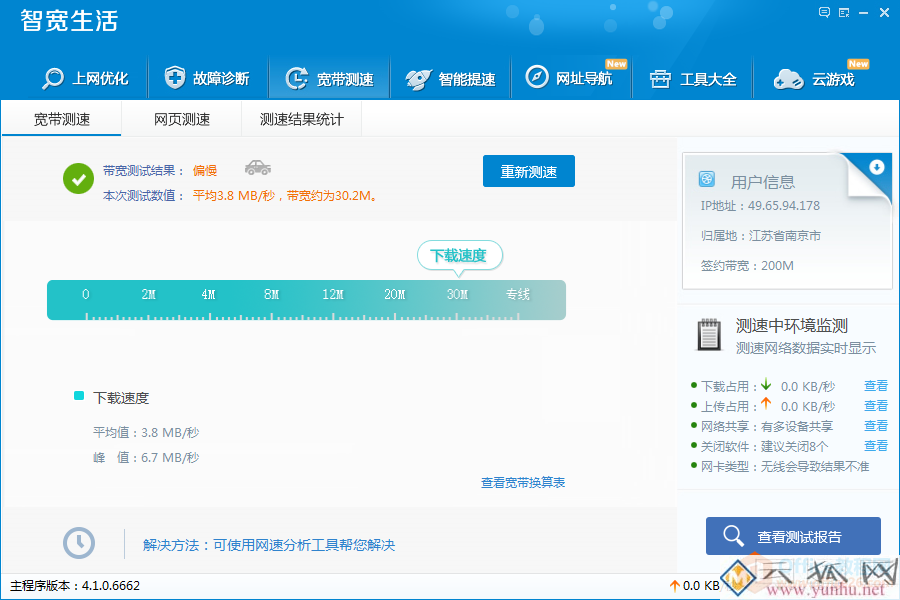View details for 下载占用
The height and width of the screenshot is (600, 900).
(875, 386)
